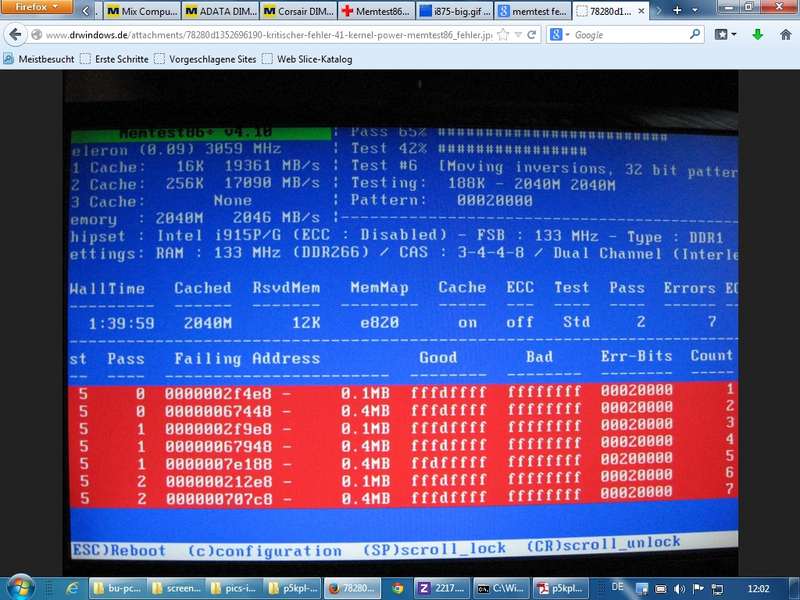Switch to the p5kpl... PDF taskbar window
This screenshot has width=800, height=600.
pos(560,588)
